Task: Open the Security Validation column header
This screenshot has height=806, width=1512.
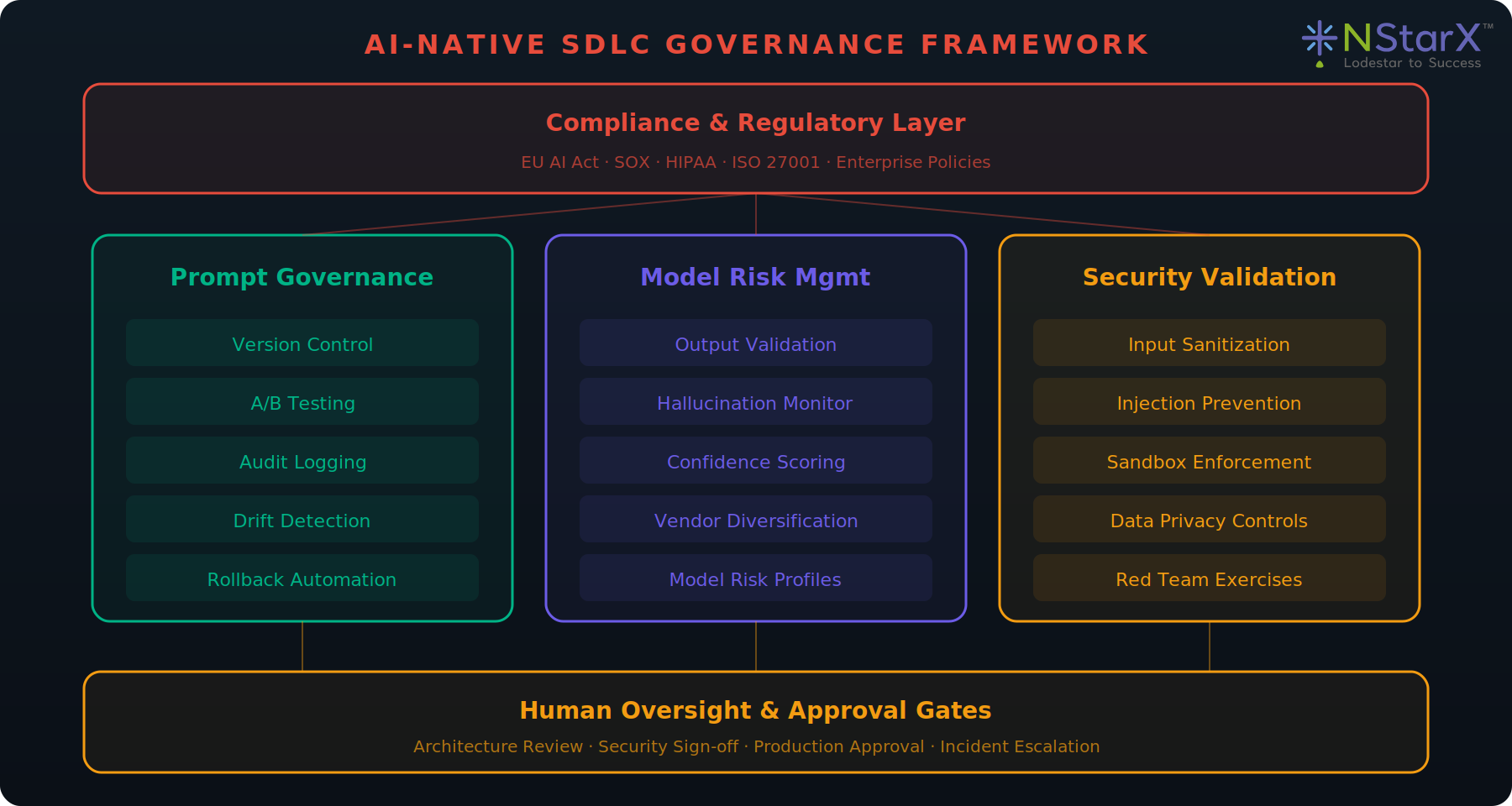Action: (1210, 277)
